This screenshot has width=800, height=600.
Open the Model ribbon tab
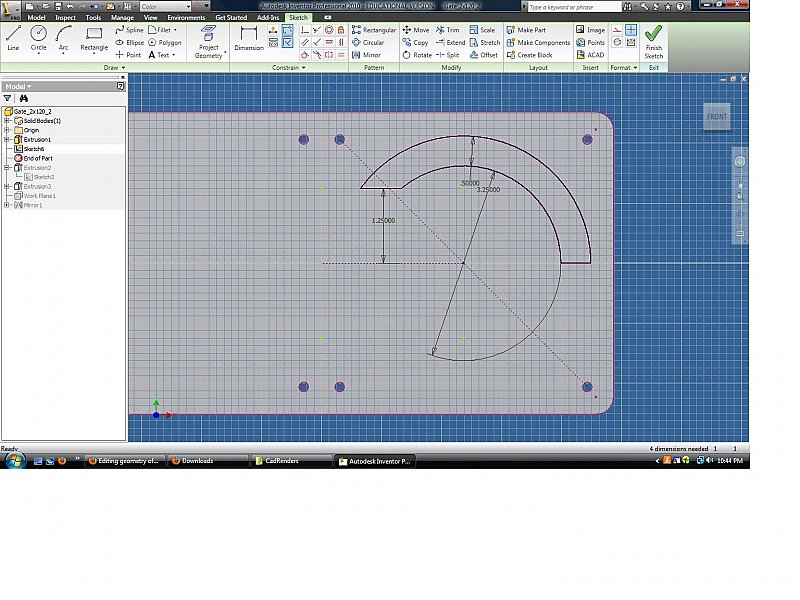tap(36, 17)
